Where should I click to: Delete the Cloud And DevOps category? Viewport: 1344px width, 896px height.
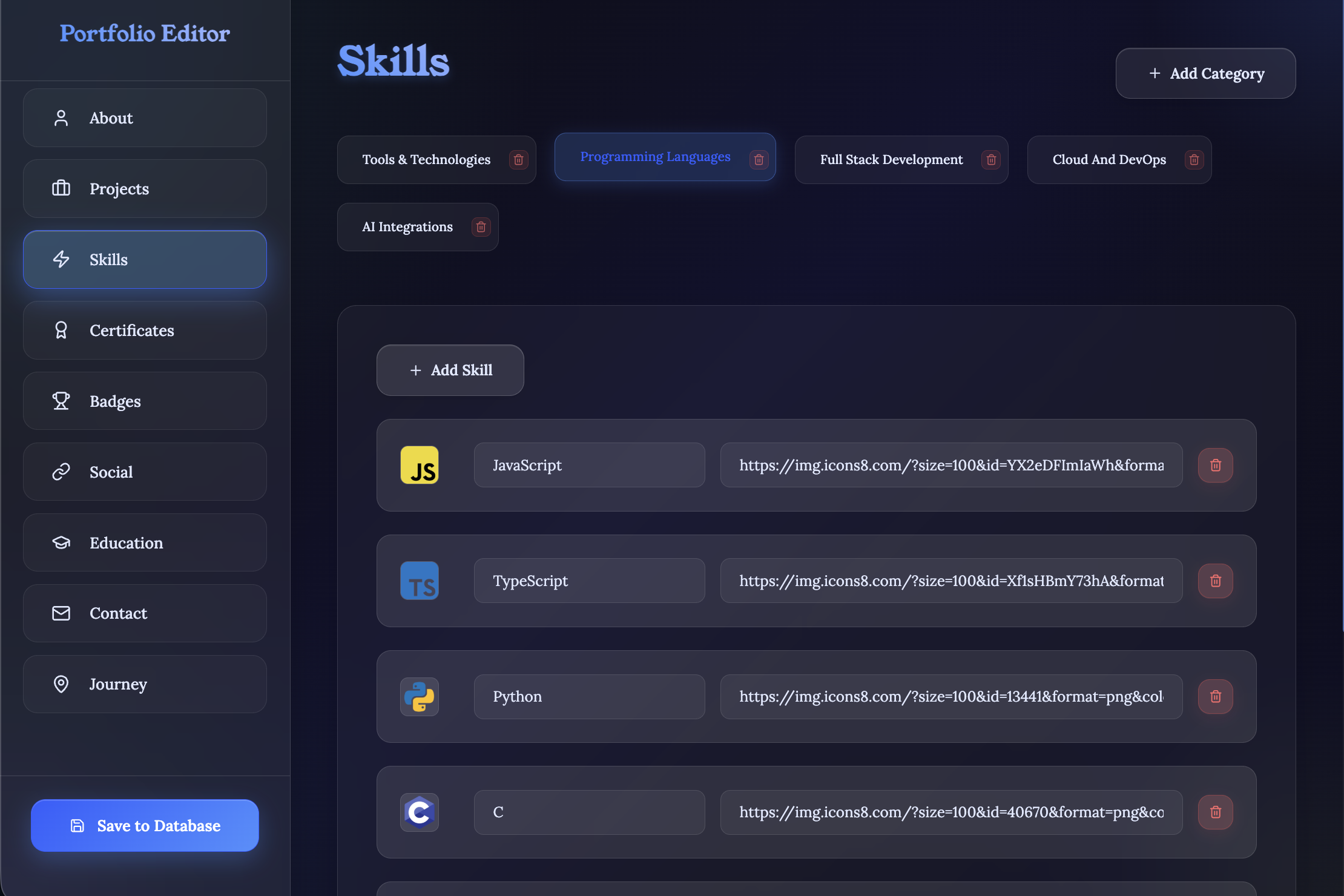pos(1194,160)
